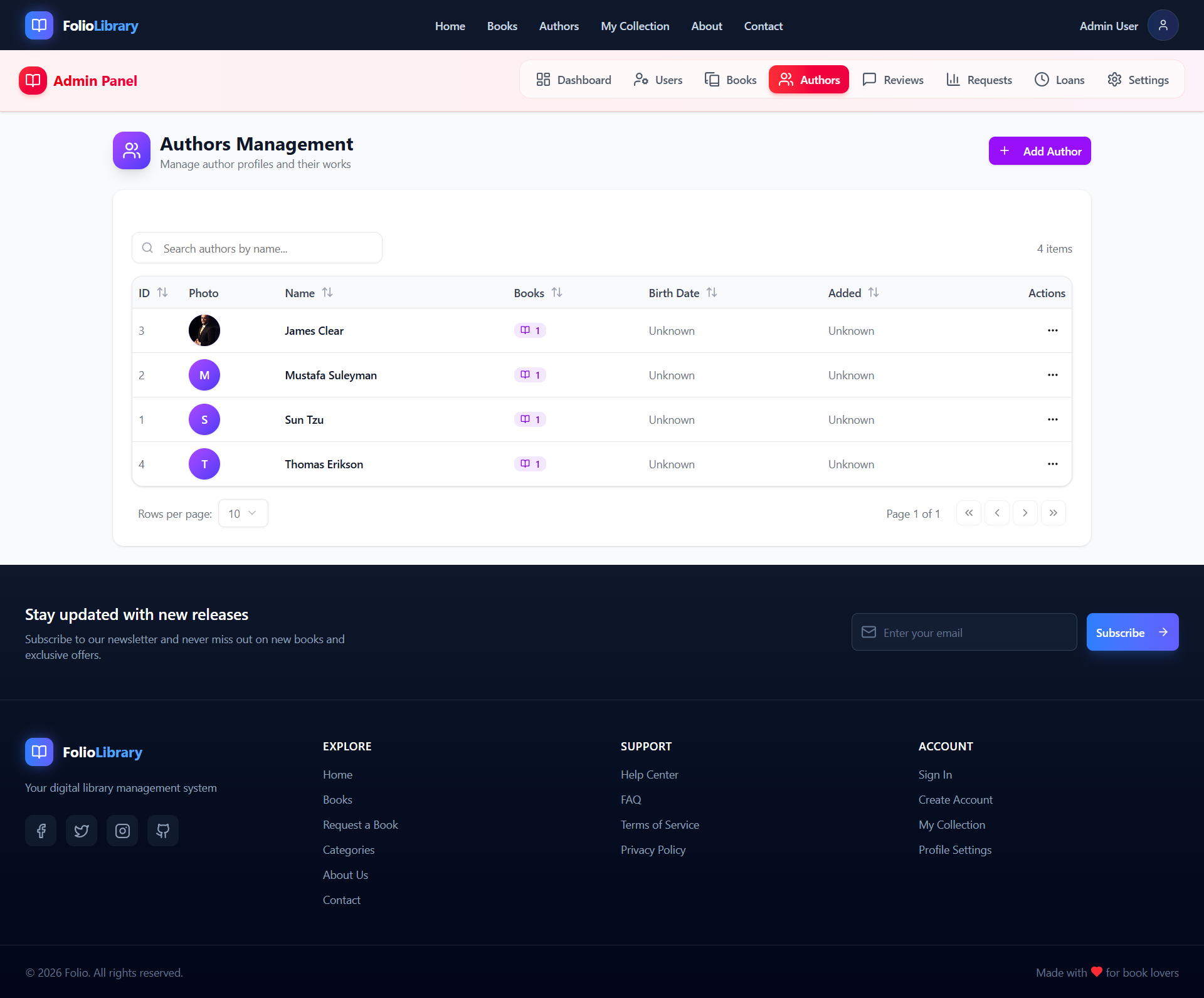Screen dimensions: 1204x998
Task: Click the author search input field
Action: pyautogui.click(x=256, y=248)
